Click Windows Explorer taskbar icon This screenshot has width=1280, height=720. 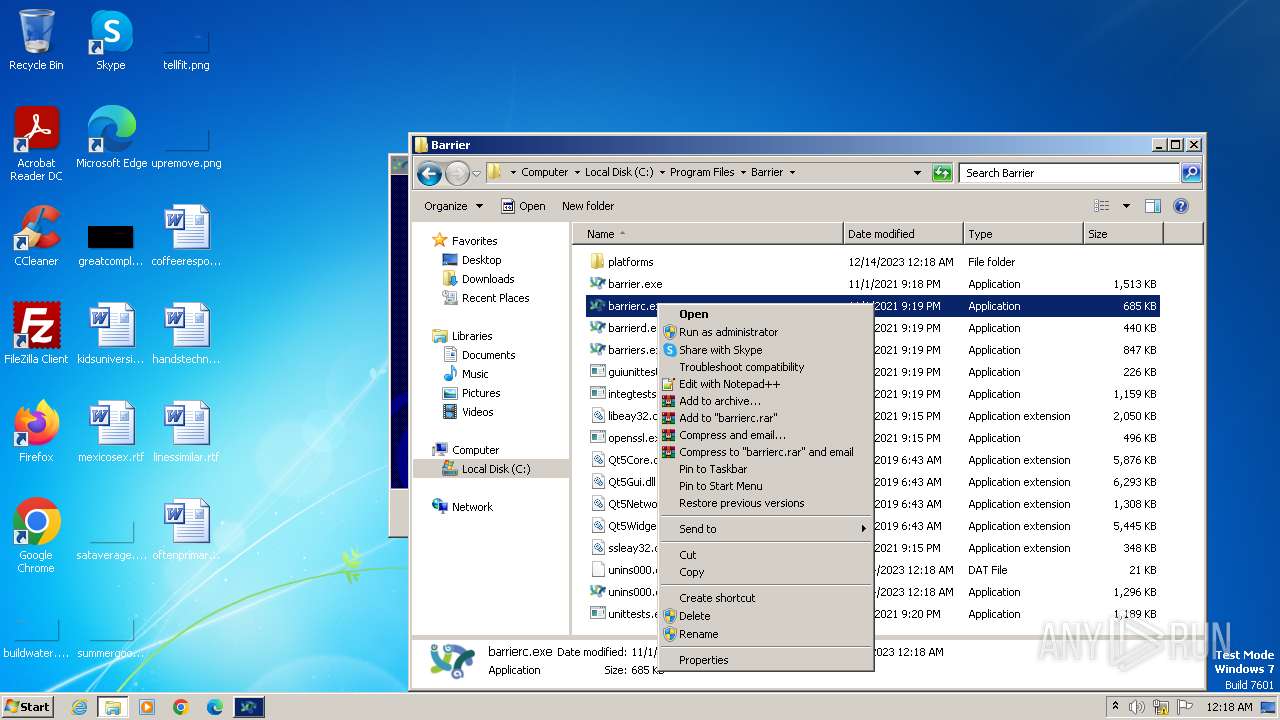pyautogui.click(x=113, y=707)
